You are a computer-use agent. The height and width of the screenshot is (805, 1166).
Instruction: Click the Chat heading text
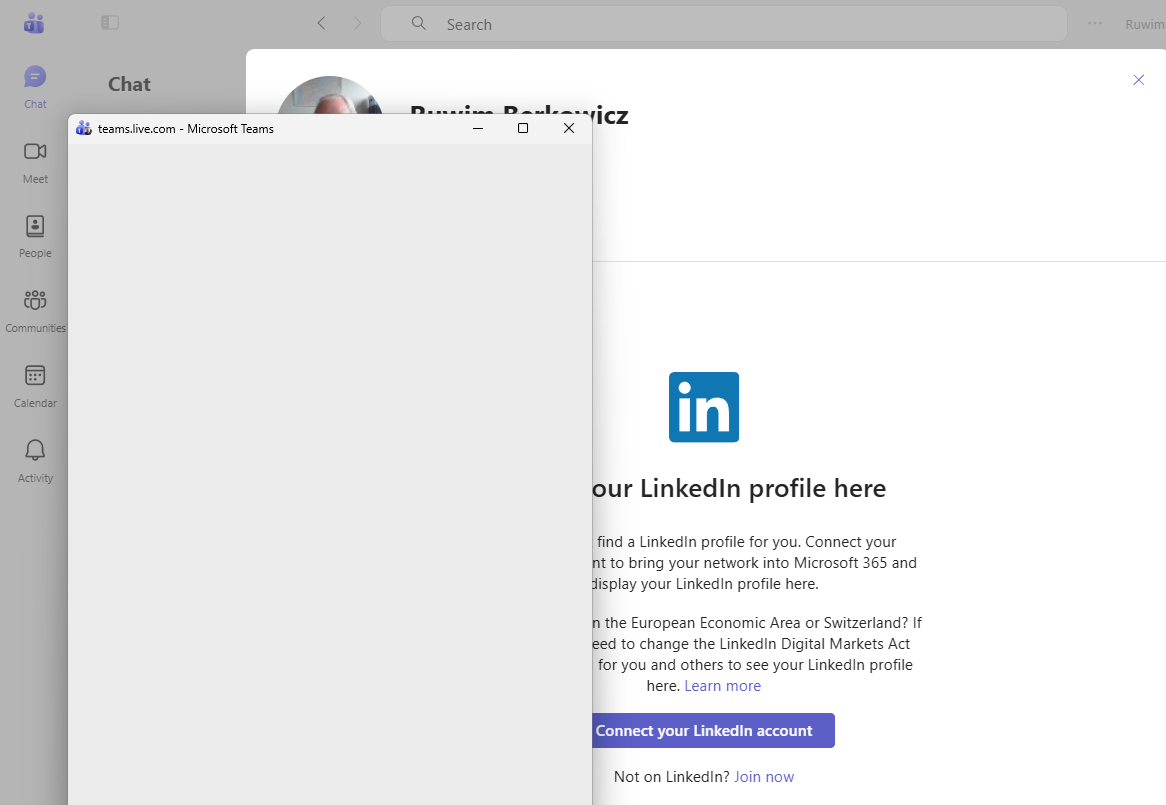[x=129, y=84]
